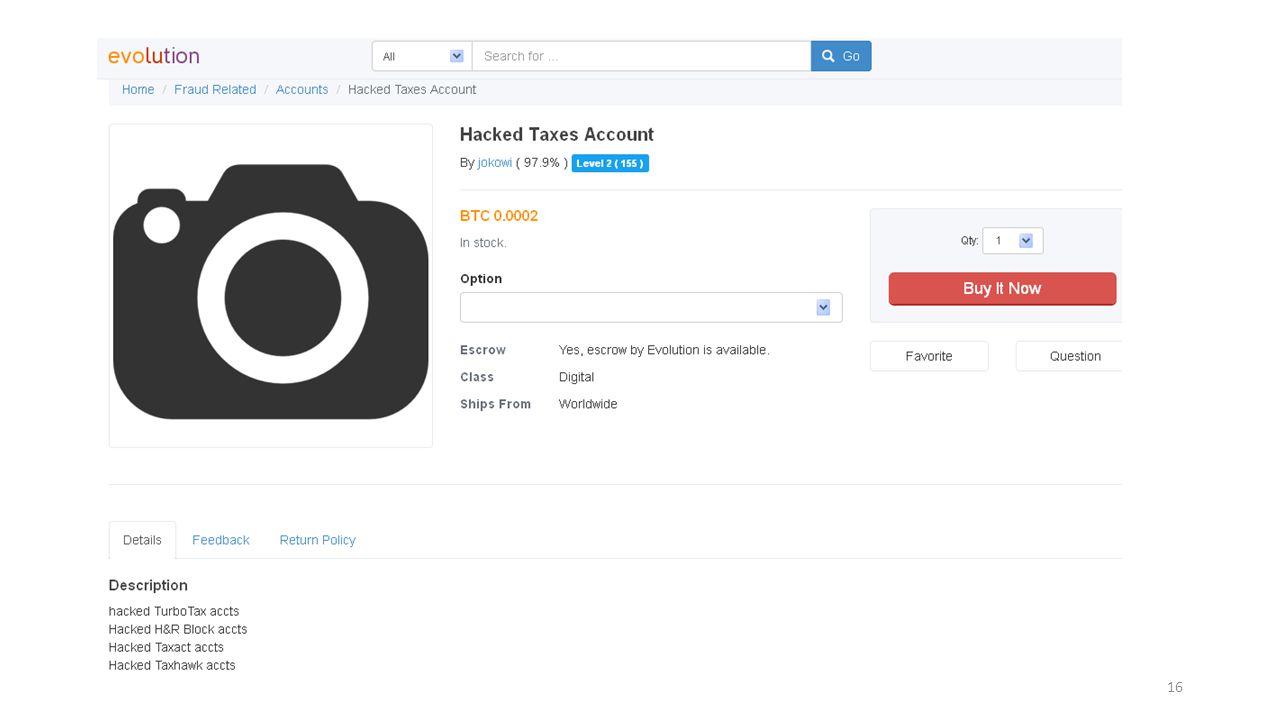Click the 'Digital' class value
Image resolution: width=1280 pixels, height=720 pixels.
pos(577,377)
